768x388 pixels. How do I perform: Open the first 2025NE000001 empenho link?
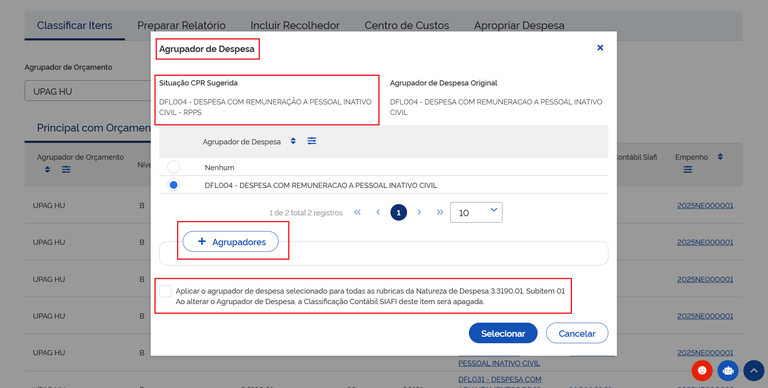point(705,206)
